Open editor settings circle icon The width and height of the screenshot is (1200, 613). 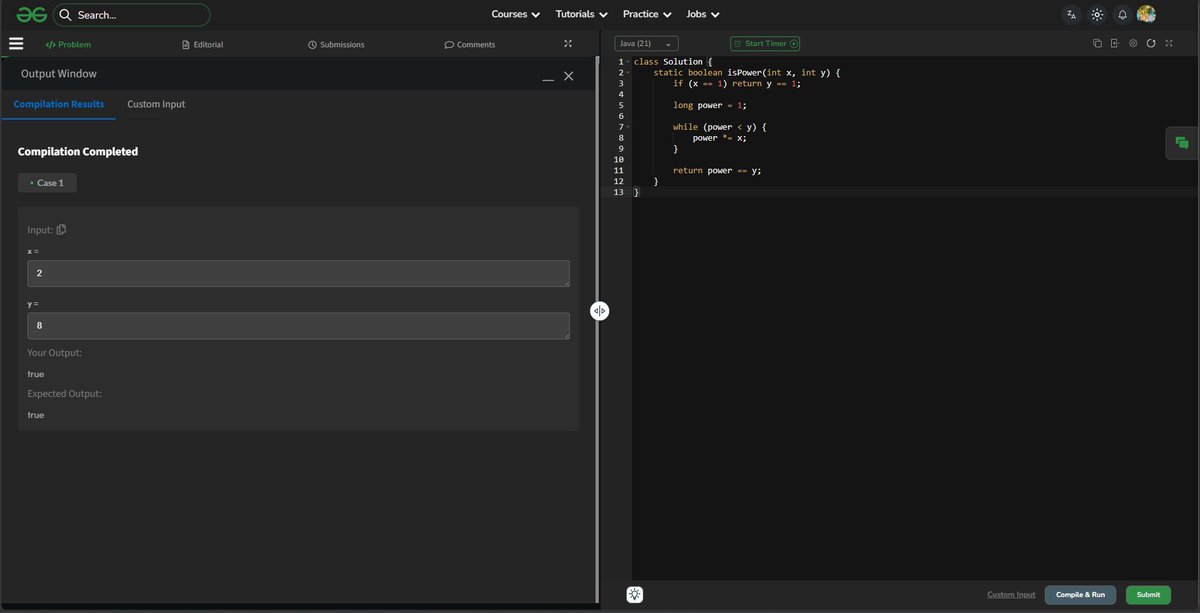tap(1133, 43)
